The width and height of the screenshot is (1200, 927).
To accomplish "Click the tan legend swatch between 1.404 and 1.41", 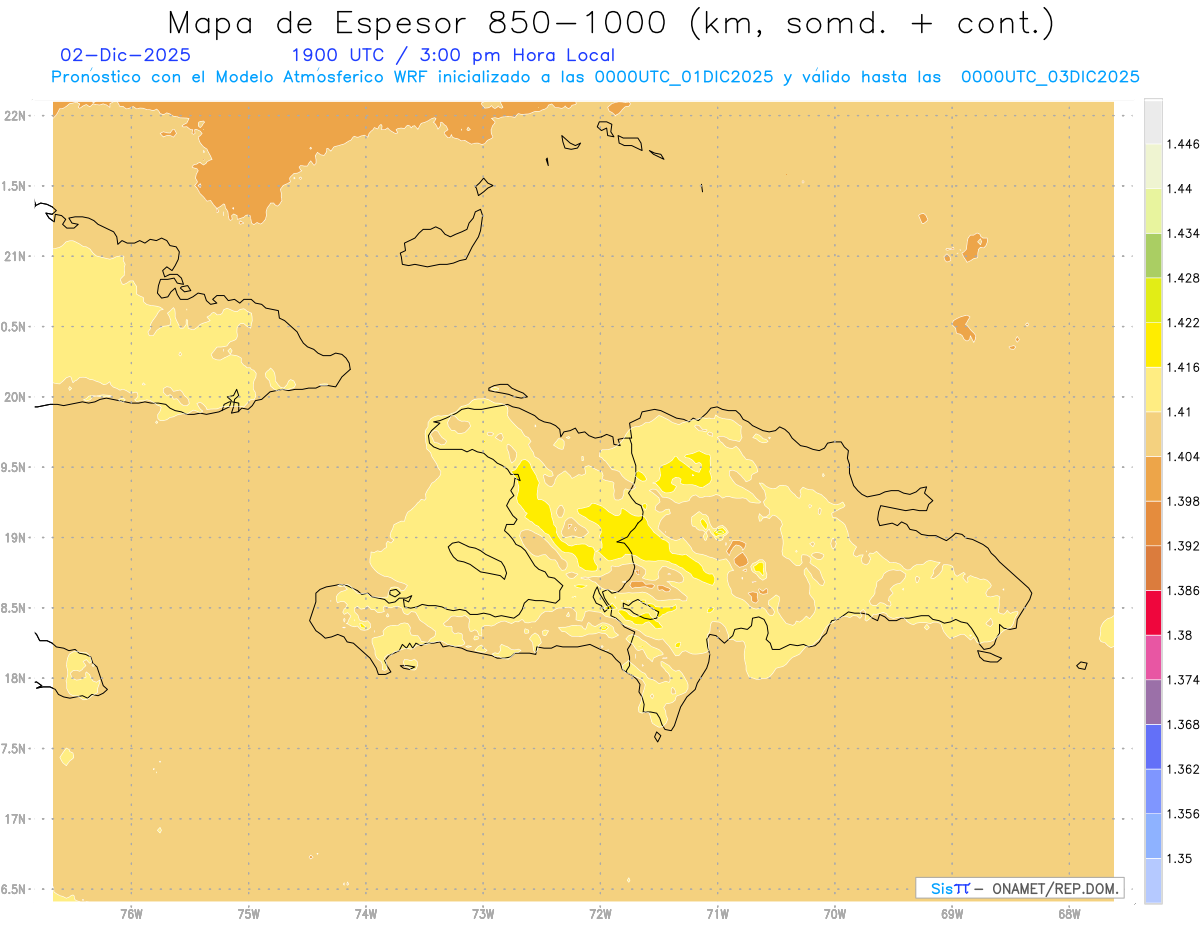I will click(x=1153, y=434).
